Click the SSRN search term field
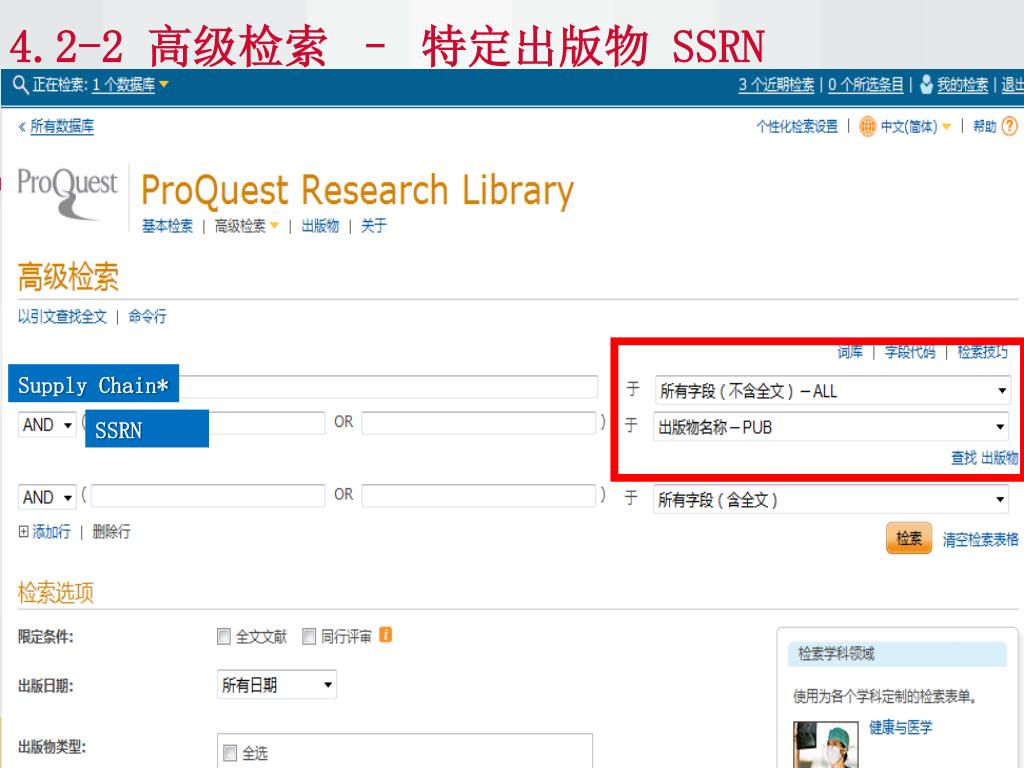The width and height of the screenshot is (1024, 768). (x=207, y=423)
